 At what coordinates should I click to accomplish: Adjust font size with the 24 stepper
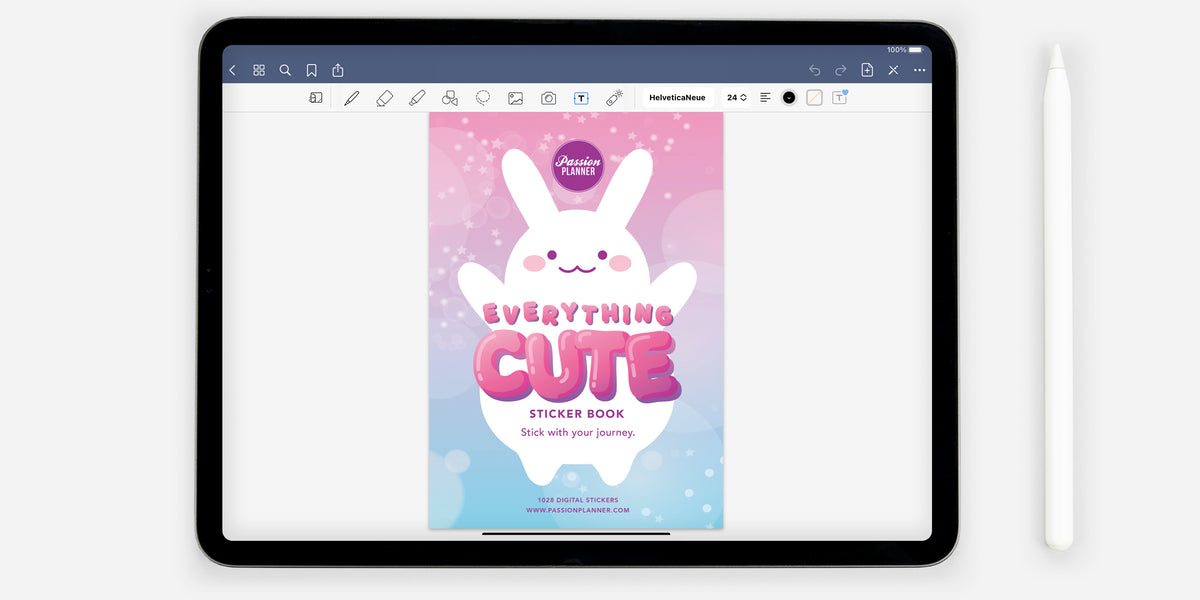737,97
